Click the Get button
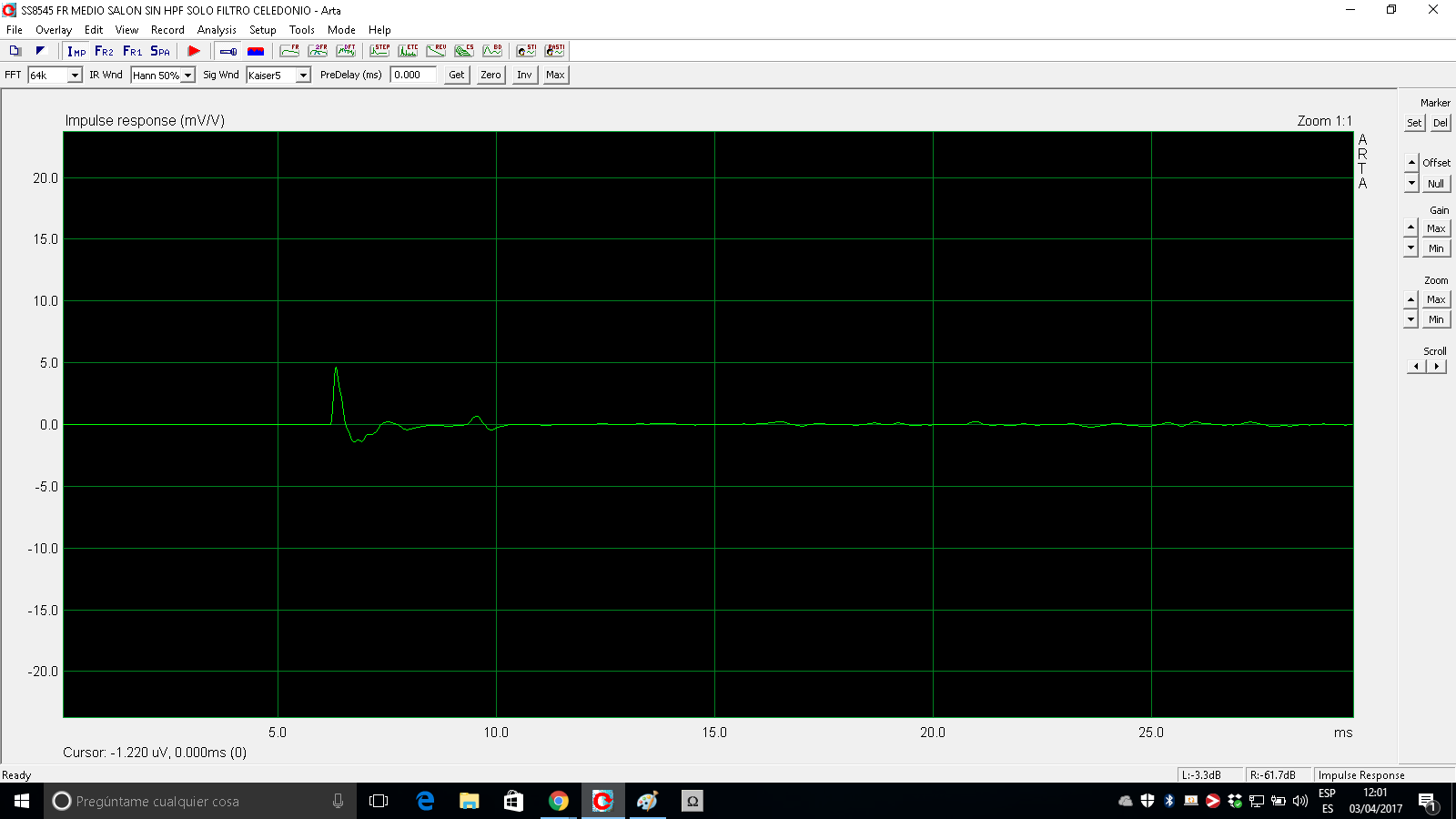The width and height of the screenshot is (1456, 819). coord(457,75)
